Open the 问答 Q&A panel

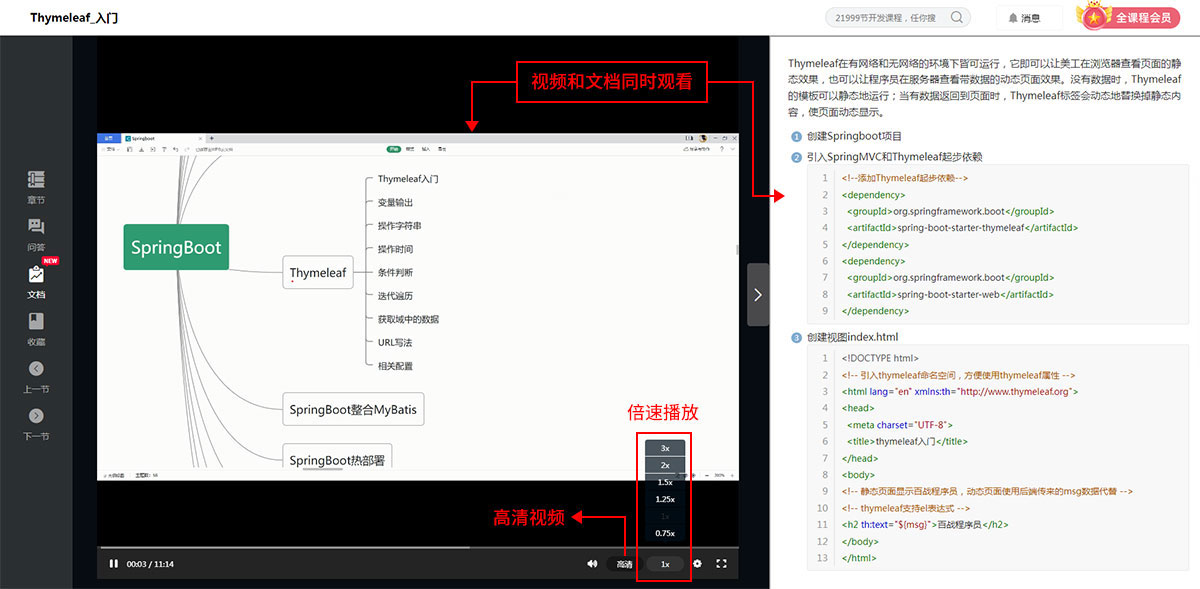click(x=36, y=234)
